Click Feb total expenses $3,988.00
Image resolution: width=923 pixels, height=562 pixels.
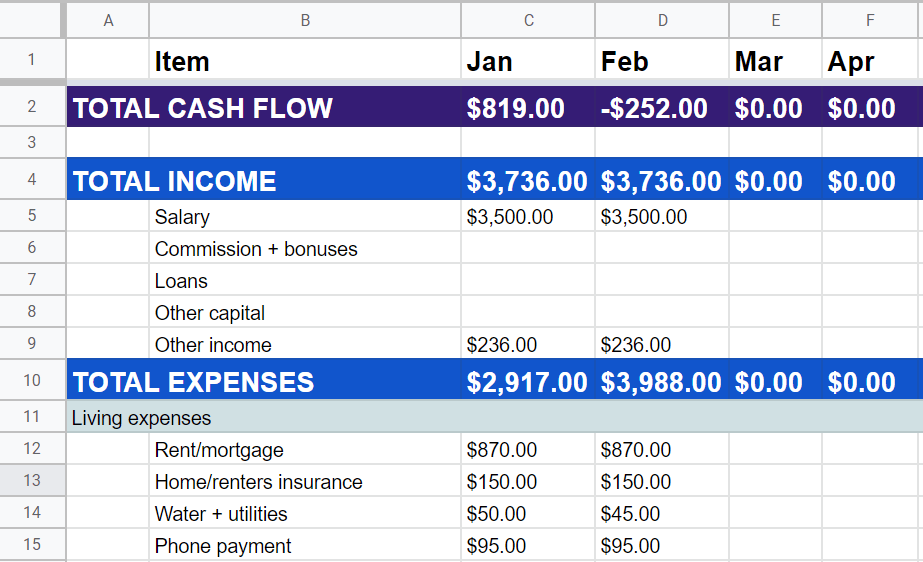[661, 382]
